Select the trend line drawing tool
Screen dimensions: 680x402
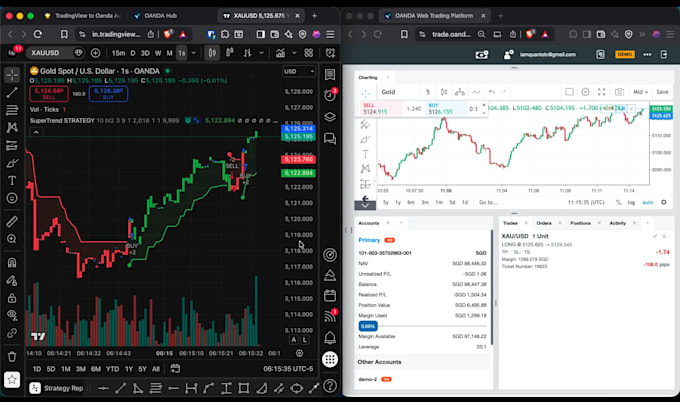click(x=12, y=92)
